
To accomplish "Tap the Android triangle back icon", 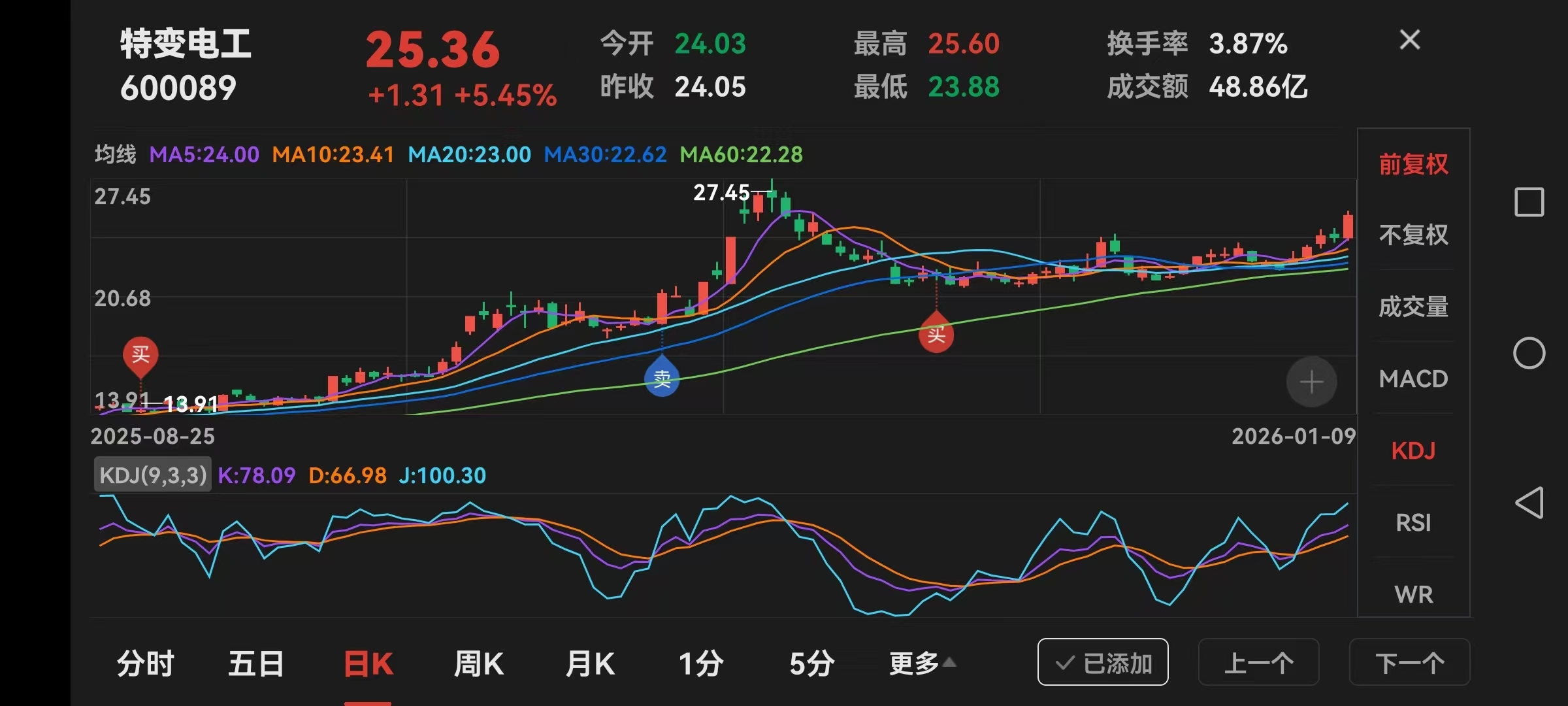I will pyautogui.click(x=1529, y=503).
